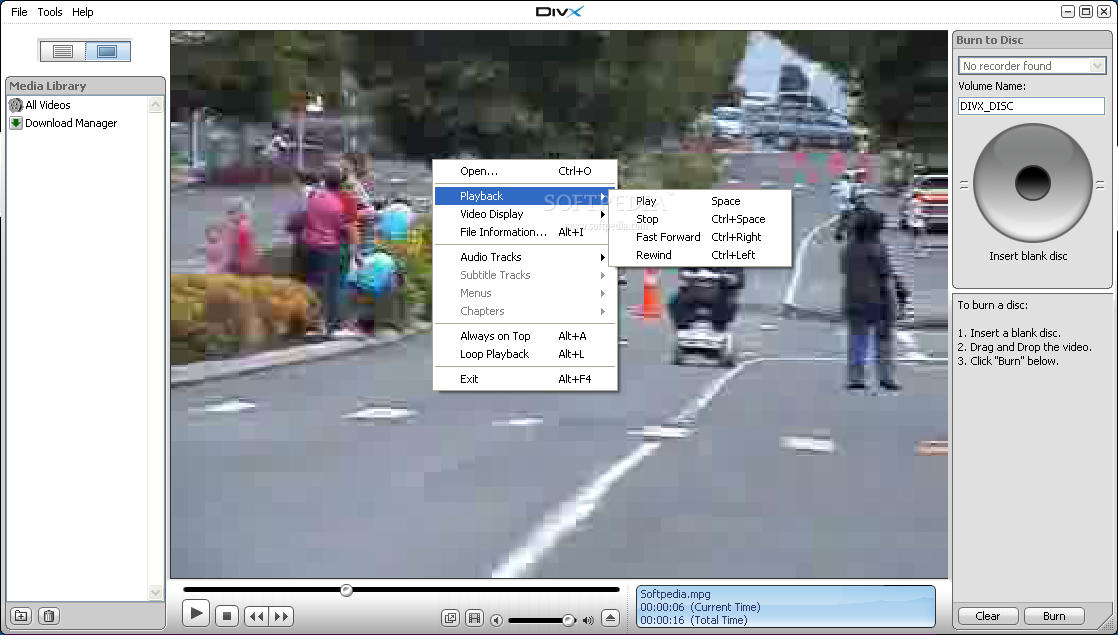The height and width of the screenshot is (635, 1118).
Task: Expand the Video Display submenu
Action: pyautogui.click(x=525, y=214)
